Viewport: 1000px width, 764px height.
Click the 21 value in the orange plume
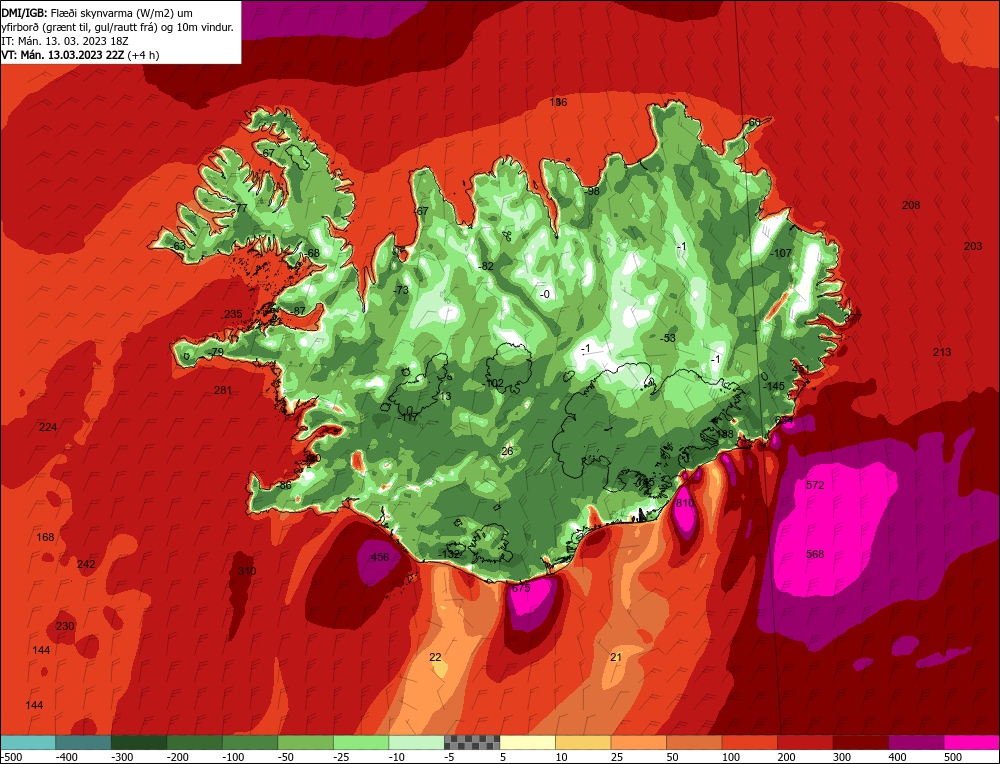(615, 657)
